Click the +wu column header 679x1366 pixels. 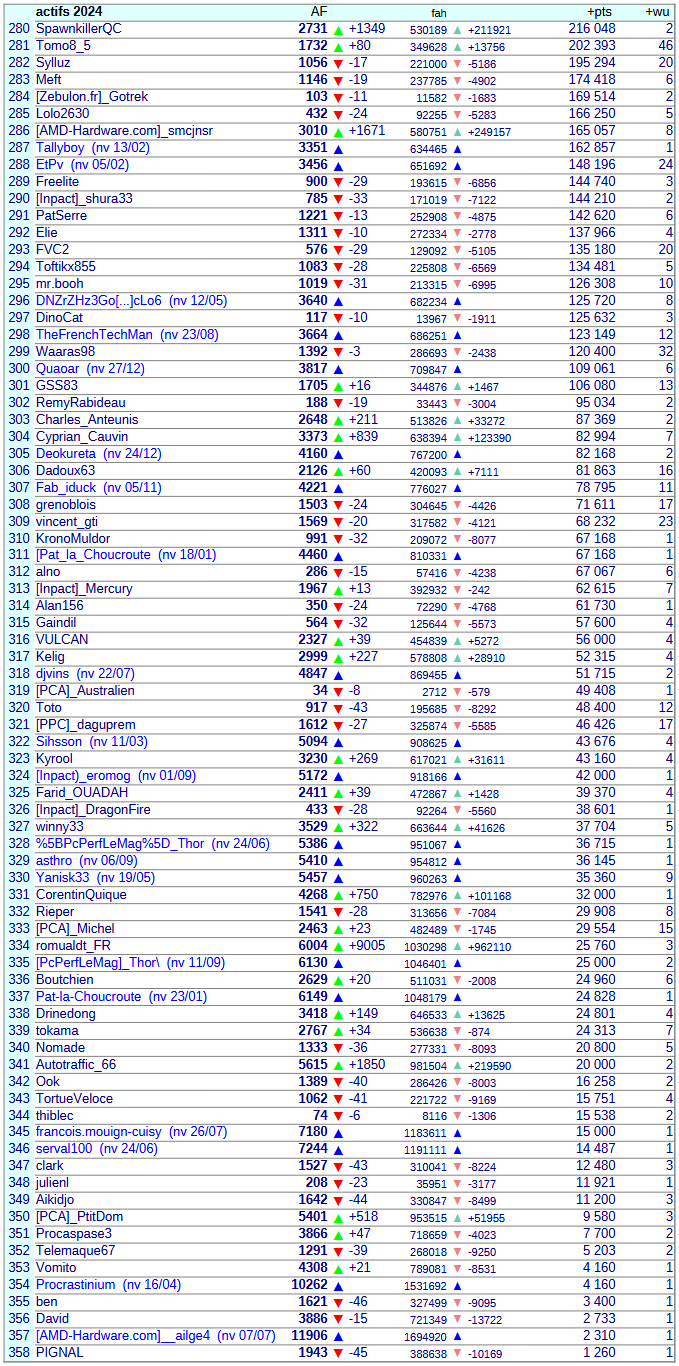point(657,11)
